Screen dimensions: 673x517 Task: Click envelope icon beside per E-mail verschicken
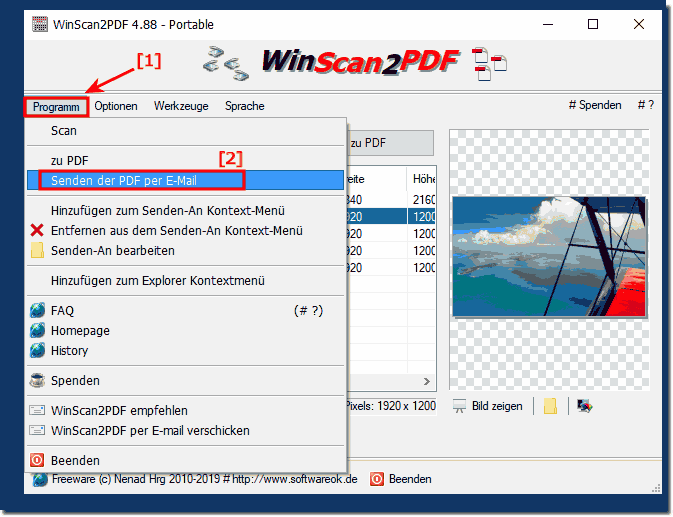tap(37, 430)
